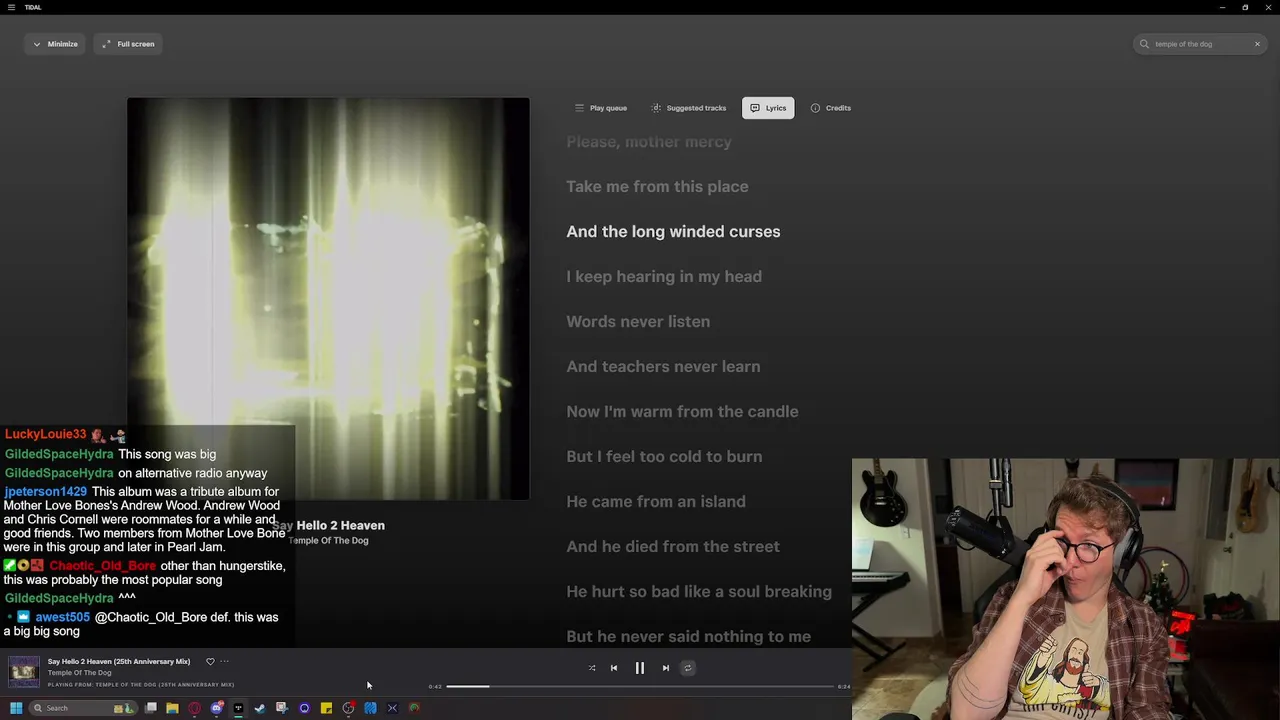Click the large album cover artwork
1280x720 pixels.
click(x=328, y=298)
